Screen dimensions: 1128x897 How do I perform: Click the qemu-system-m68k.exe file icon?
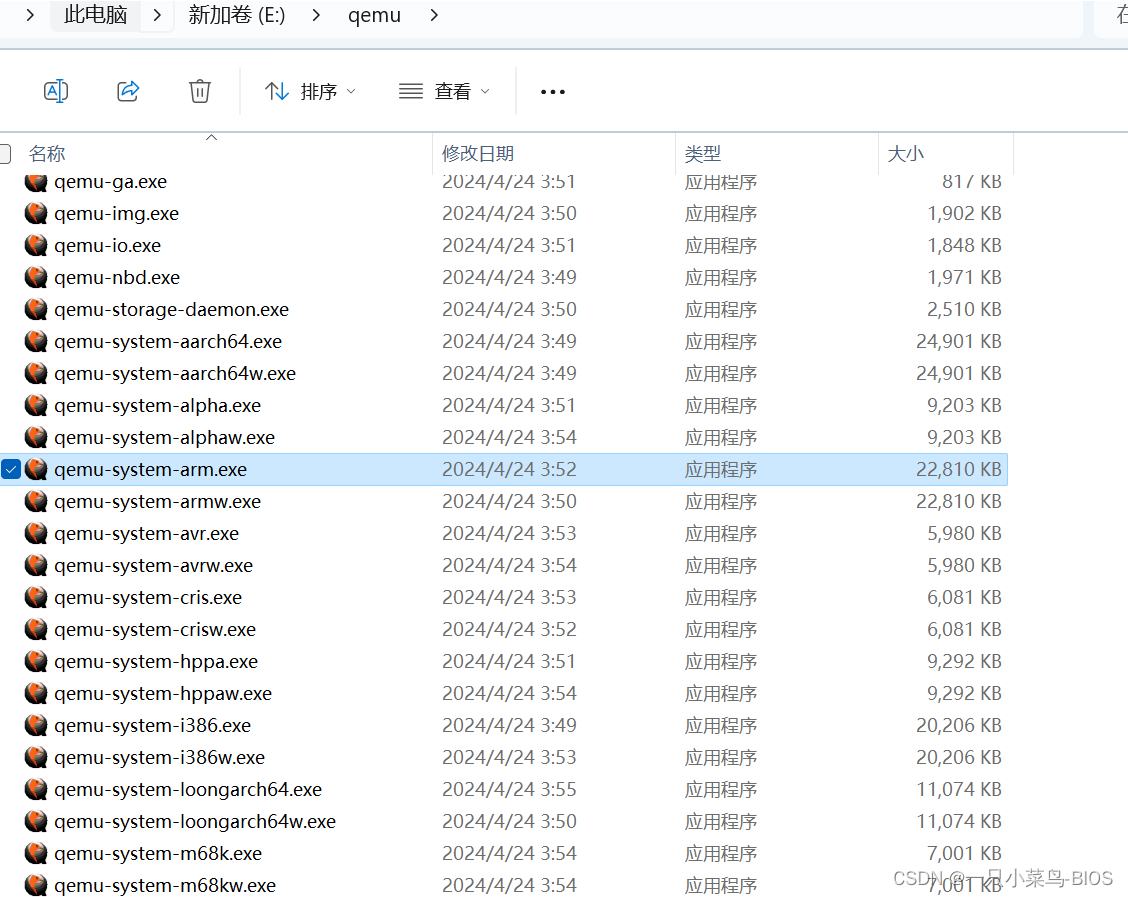coord(36,854)
